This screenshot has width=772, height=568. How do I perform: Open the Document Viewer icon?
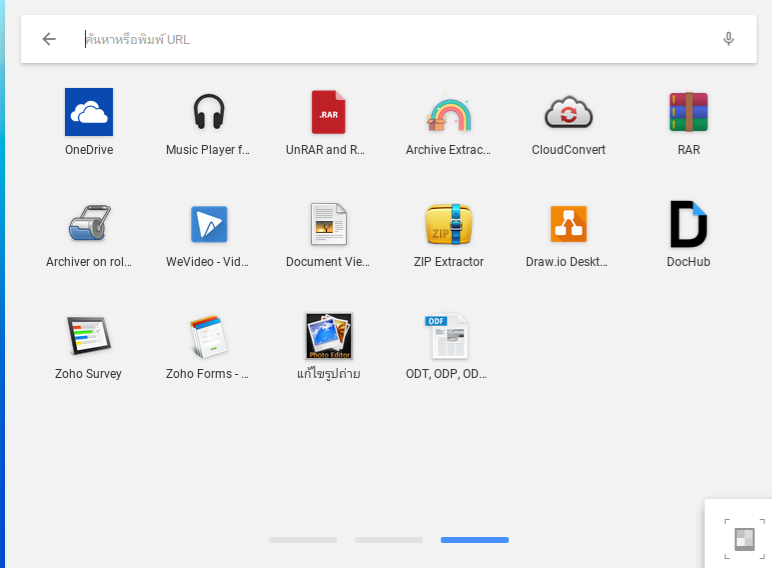328,224
